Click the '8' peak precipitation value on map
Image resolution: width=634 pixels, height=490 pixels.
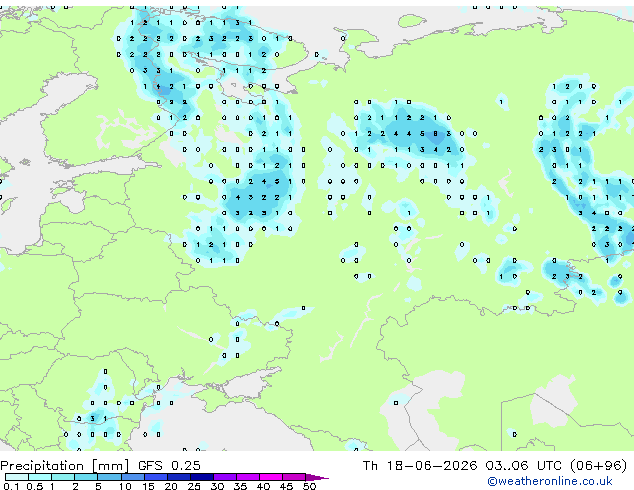pyautogui.click(x=435, y=133)
